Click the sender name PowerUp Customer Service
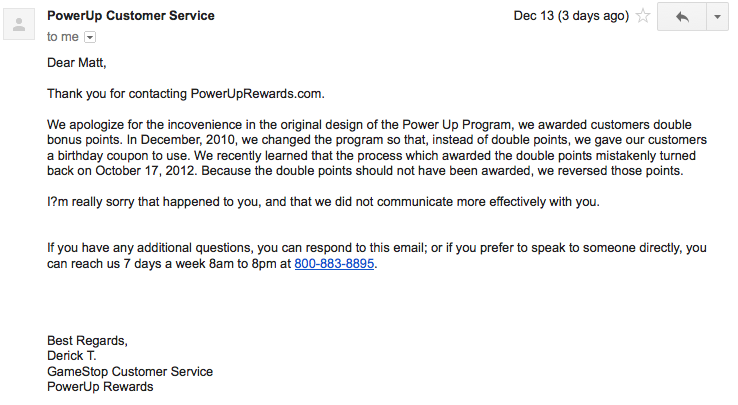Image resolution: width=738 pixels, height=405 pixels. pos(131,16)
